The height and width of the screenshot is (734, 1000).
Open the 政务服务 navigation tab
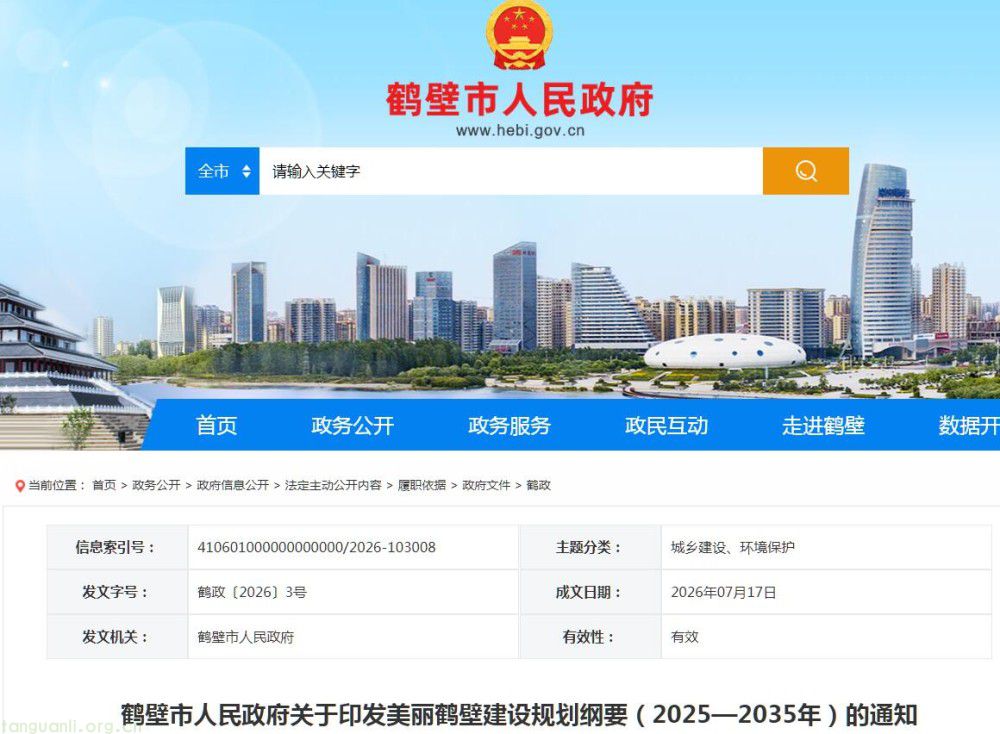pos(509,425)
